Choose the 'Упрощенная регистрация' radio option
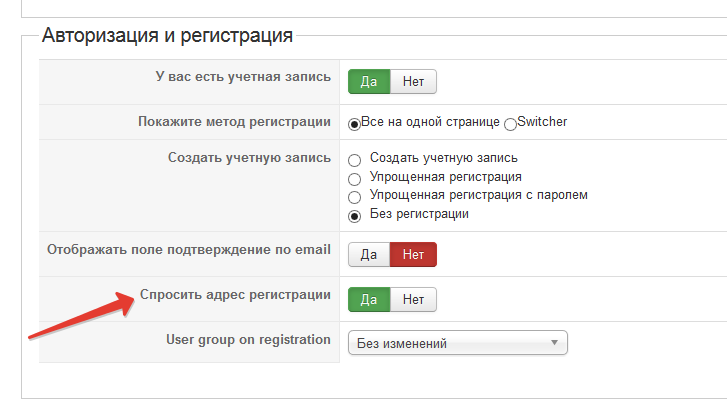This screenshot has height=402, width=727. (x=354, y=178)
